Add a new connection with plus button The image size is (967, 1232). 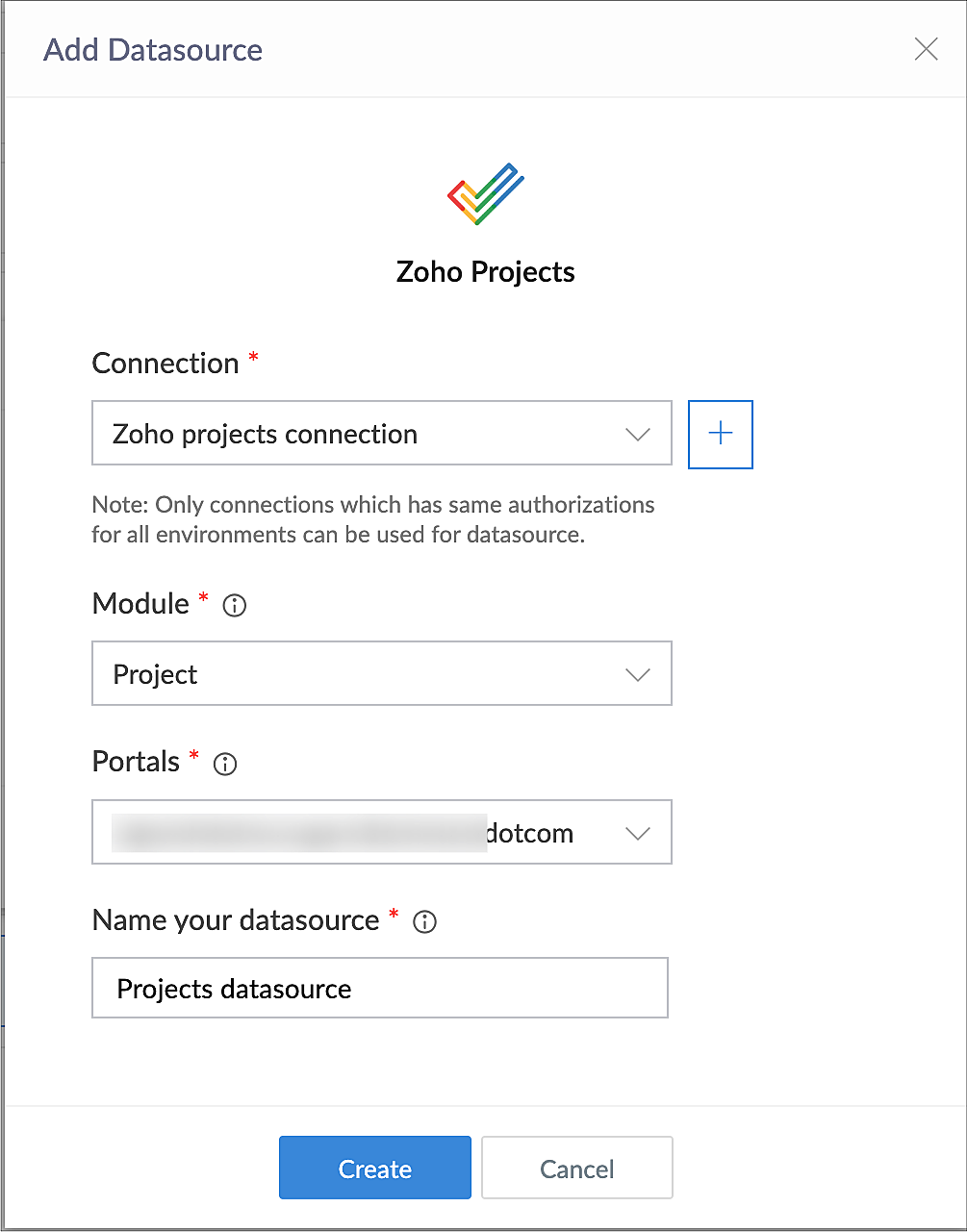[720, 435]
